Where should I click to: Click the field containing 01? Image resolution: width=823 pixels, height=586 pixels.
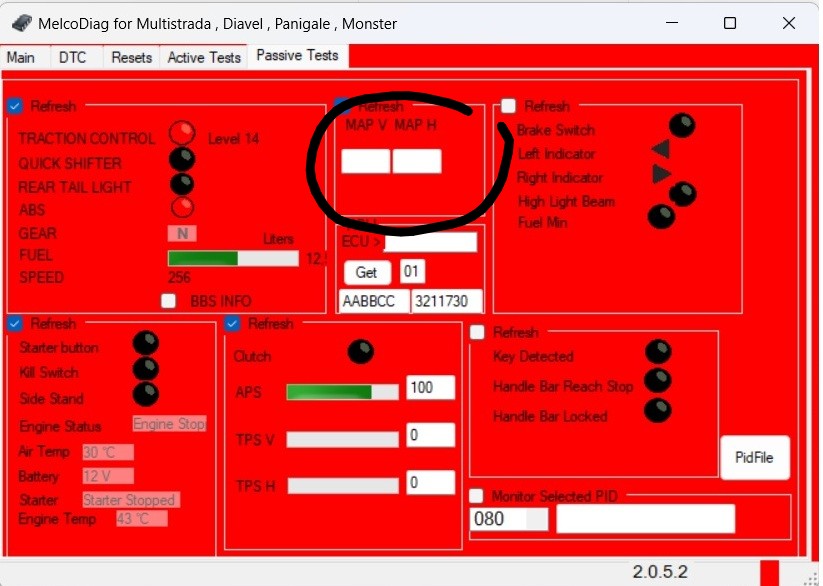point(412,271)
